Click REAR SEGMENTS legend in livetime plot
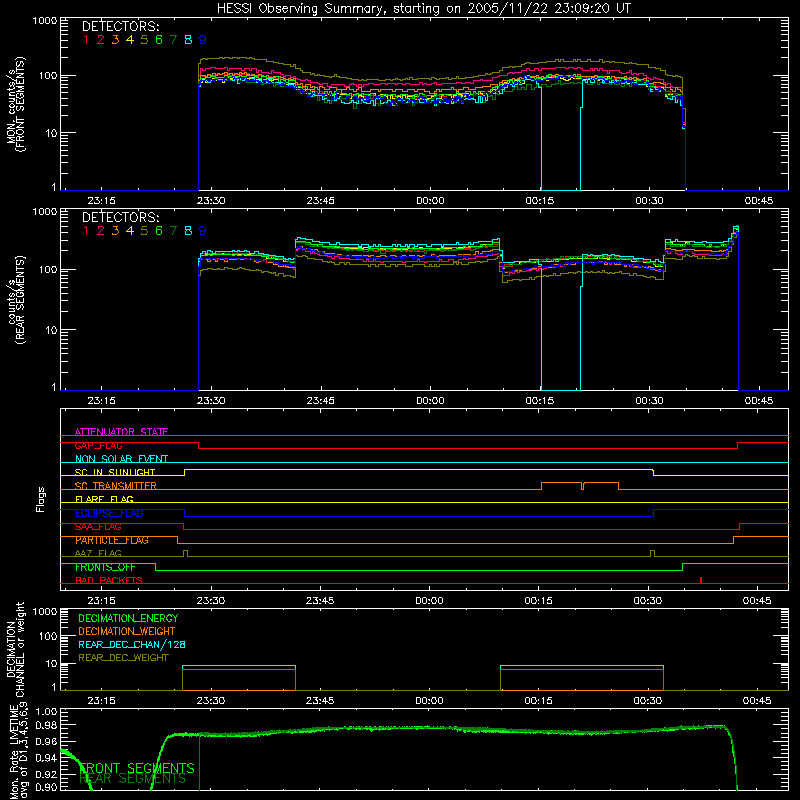 point(133,779)
